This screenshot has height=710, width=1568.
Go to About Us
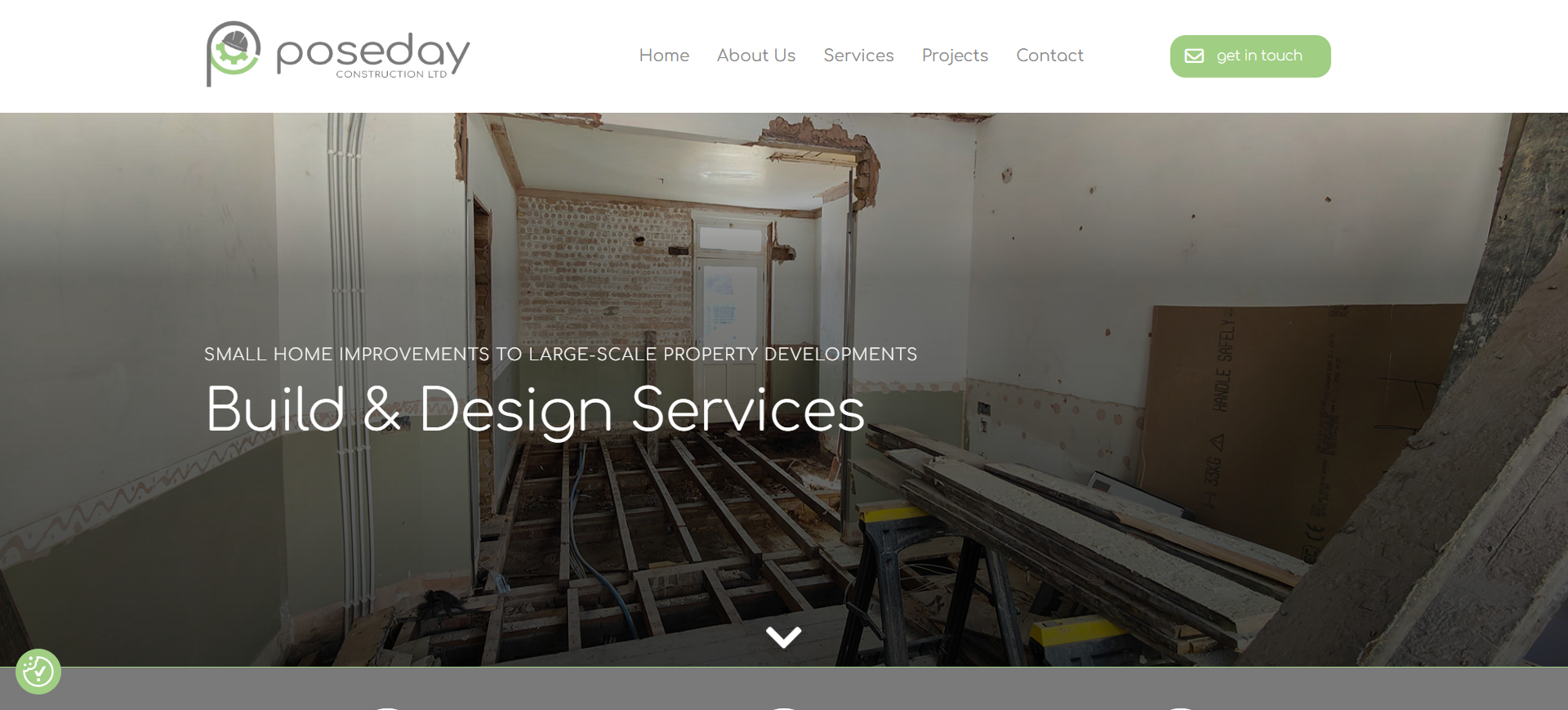click(x=756, y=56)
